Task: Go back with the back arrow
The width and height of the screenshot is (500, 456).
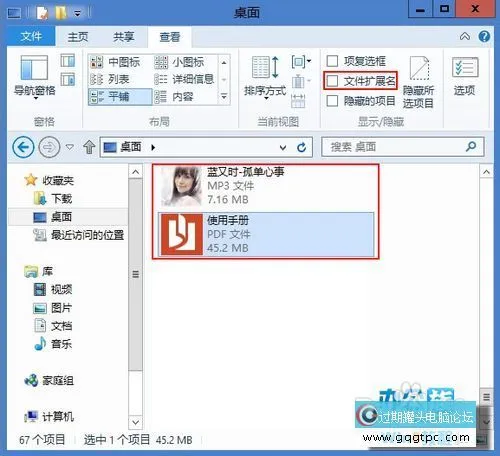Action: [x=23, y=147]
